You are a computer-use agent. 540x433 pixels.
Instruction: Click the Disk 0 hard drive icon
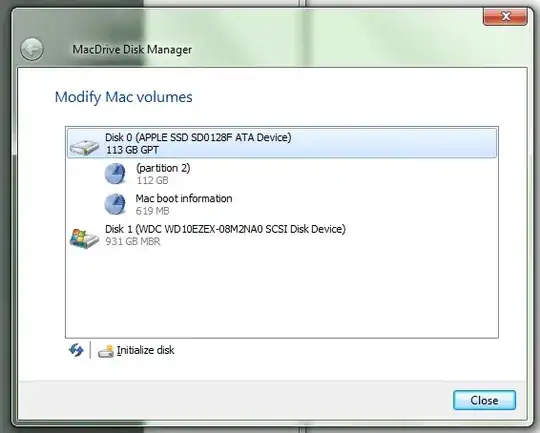84,147
